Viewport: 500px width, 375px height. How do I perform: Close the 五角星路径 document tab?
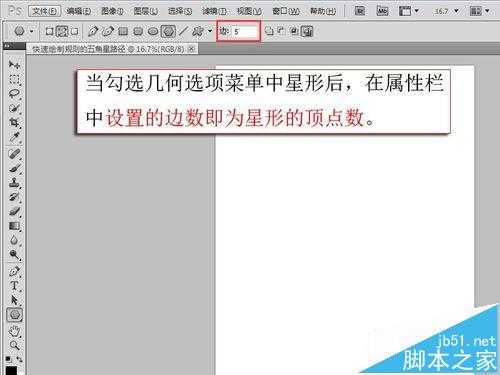191,49
